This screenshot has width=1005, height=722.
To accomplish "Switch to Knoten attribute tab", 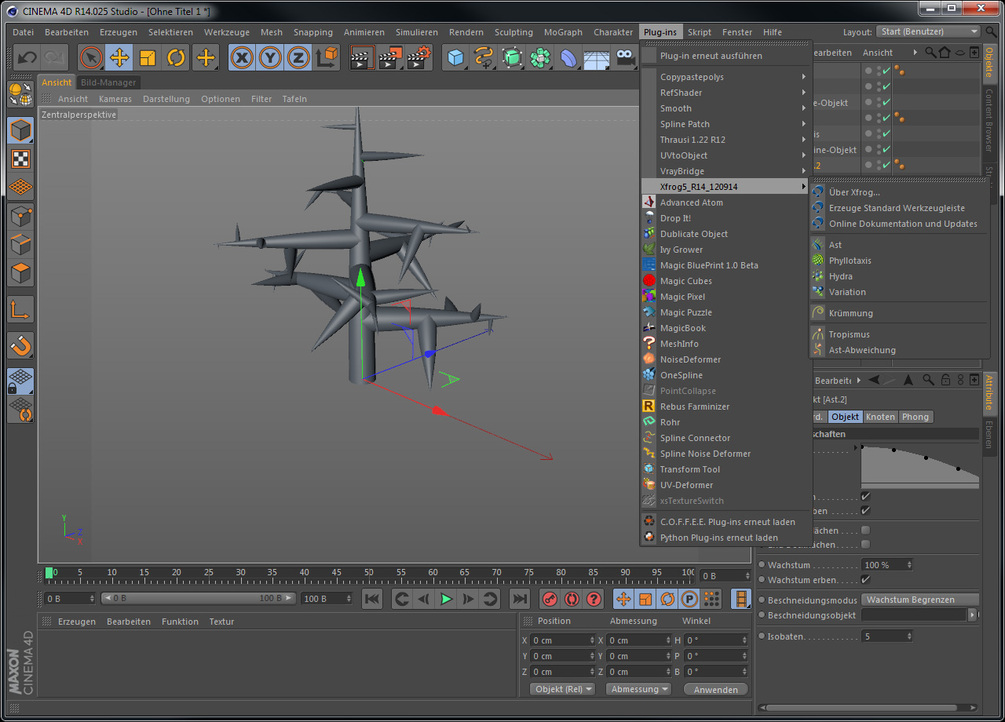I will [x=880, y=417].
